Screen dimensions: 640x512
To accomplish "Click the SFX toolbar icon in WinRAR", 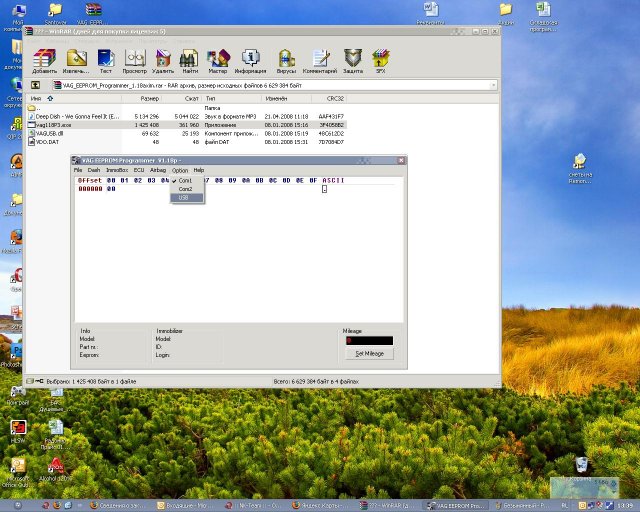I will pyautogui.click(x=380, y=61).
